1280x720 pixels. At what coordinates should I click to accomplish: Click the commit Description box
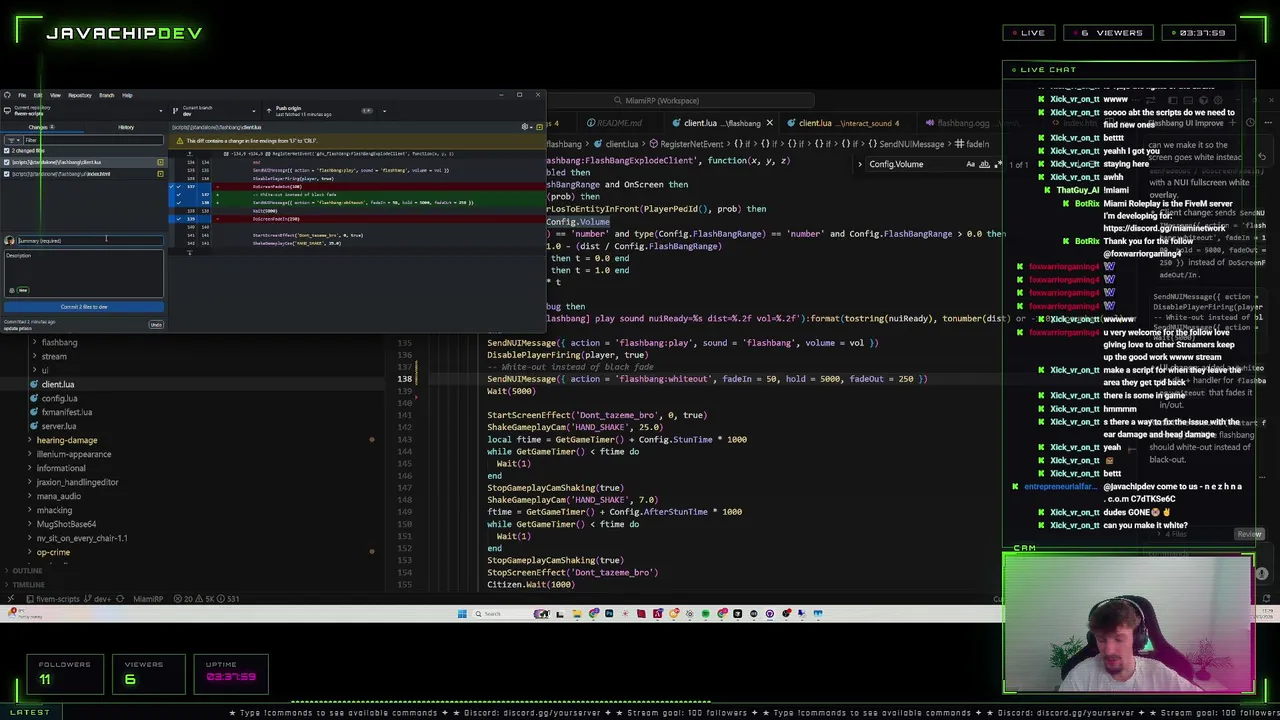pos(84,273)
